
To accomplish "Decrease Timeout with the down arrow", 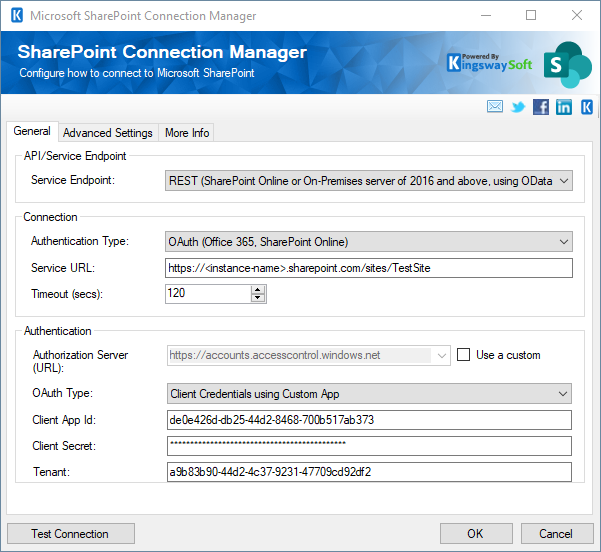I will pyautogui.click(x=258, y=298).
